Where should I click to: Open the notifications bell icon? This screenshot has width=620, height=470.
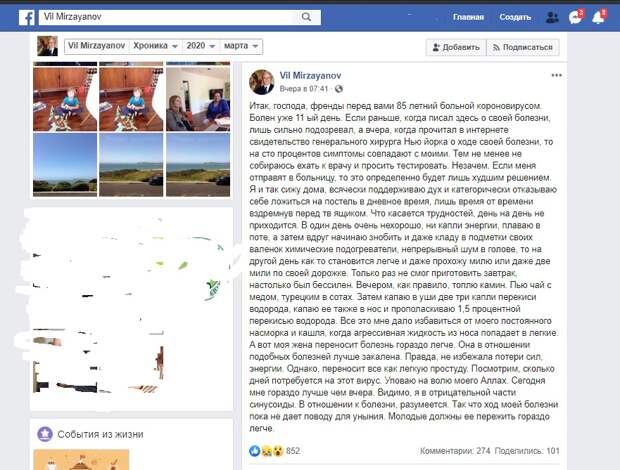(598, 17)
